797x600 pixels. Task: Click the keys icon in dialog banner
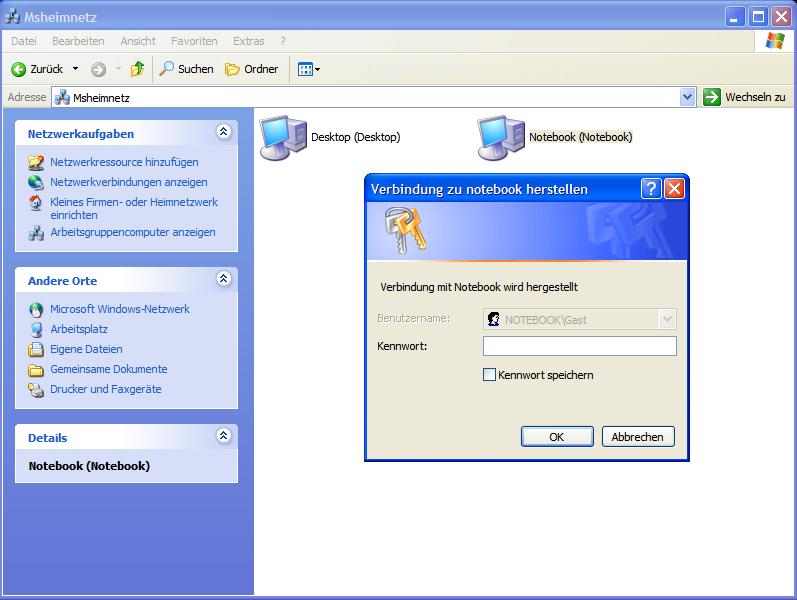pos(405,230)
